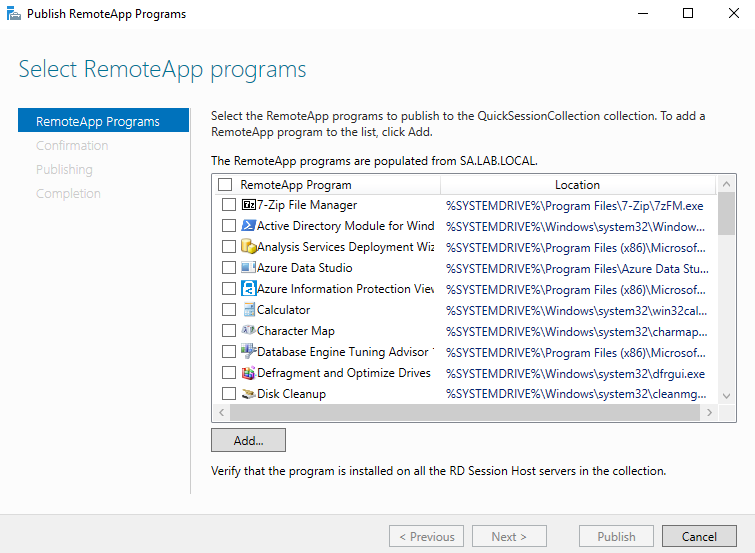Click the Disk Cleanup icon

coord(248,394)
